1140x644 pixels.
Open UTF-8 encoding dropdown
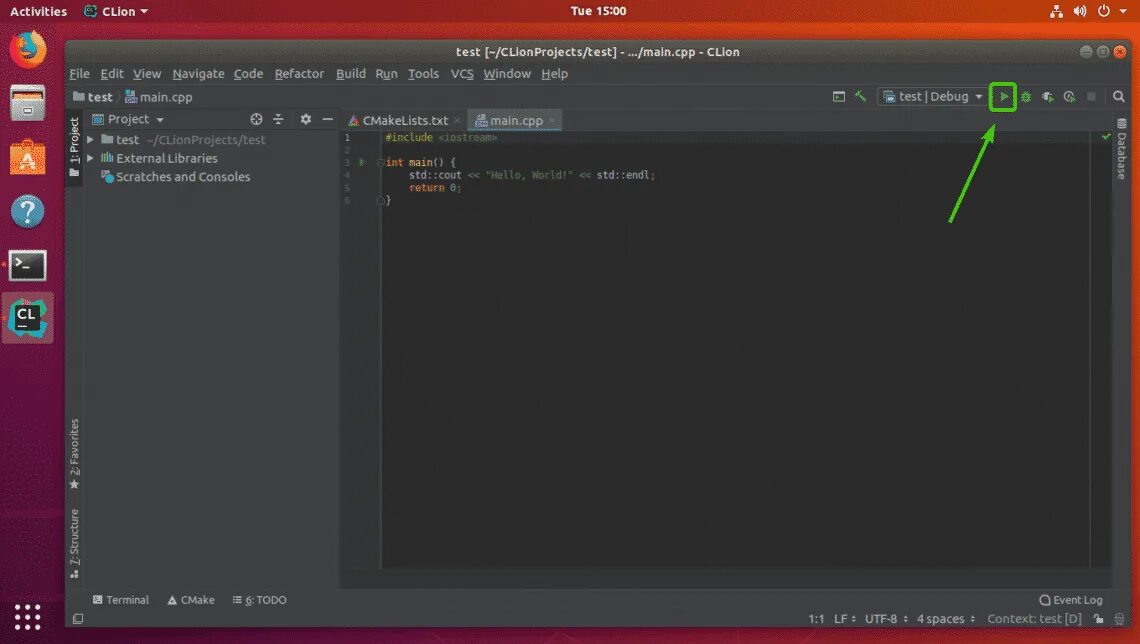886,619
